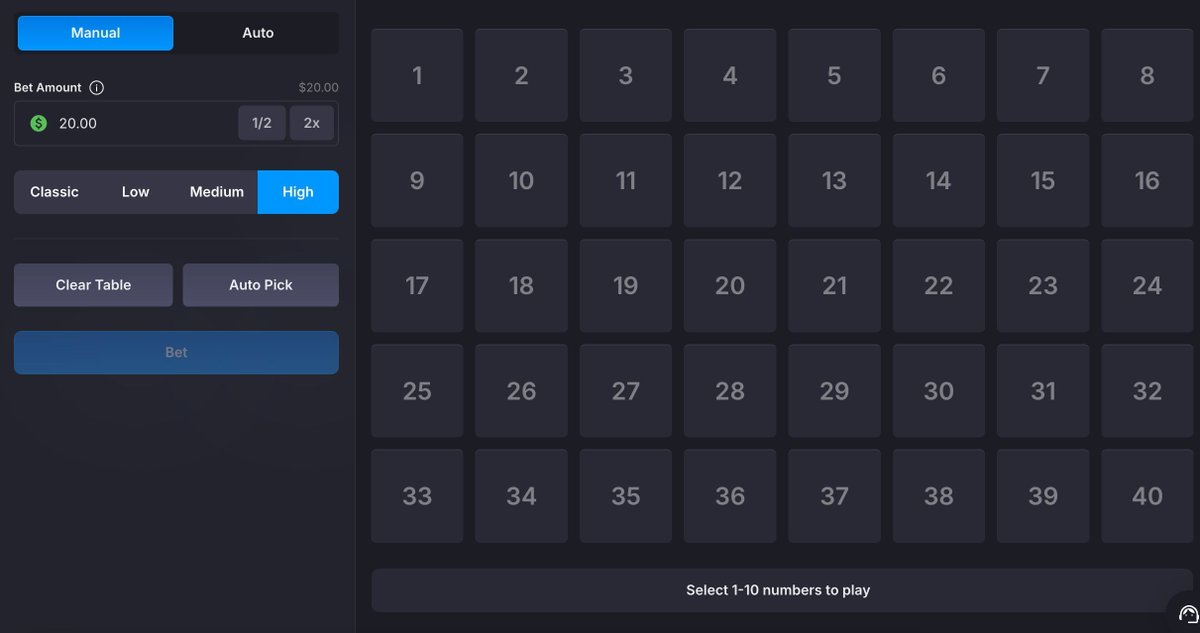Screen dimensions: 1200x633
Task: Select the Medium risk level
Action: pyautogui.click(x=217, y=192)
